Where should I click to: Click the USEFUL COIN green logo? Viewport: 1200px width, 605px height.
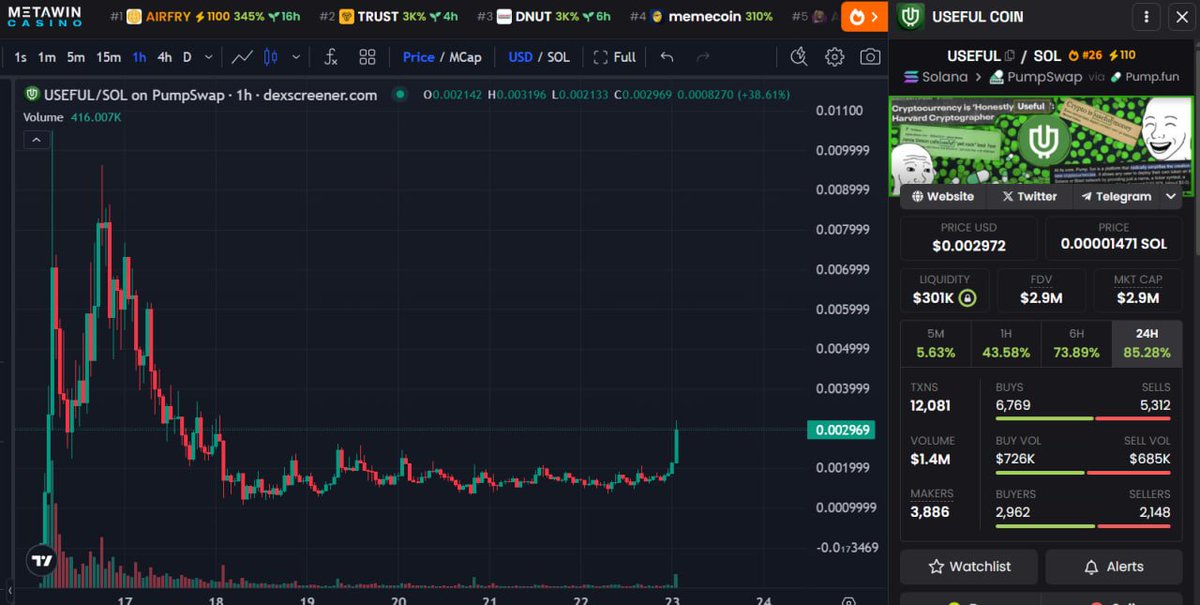point(910,16)
